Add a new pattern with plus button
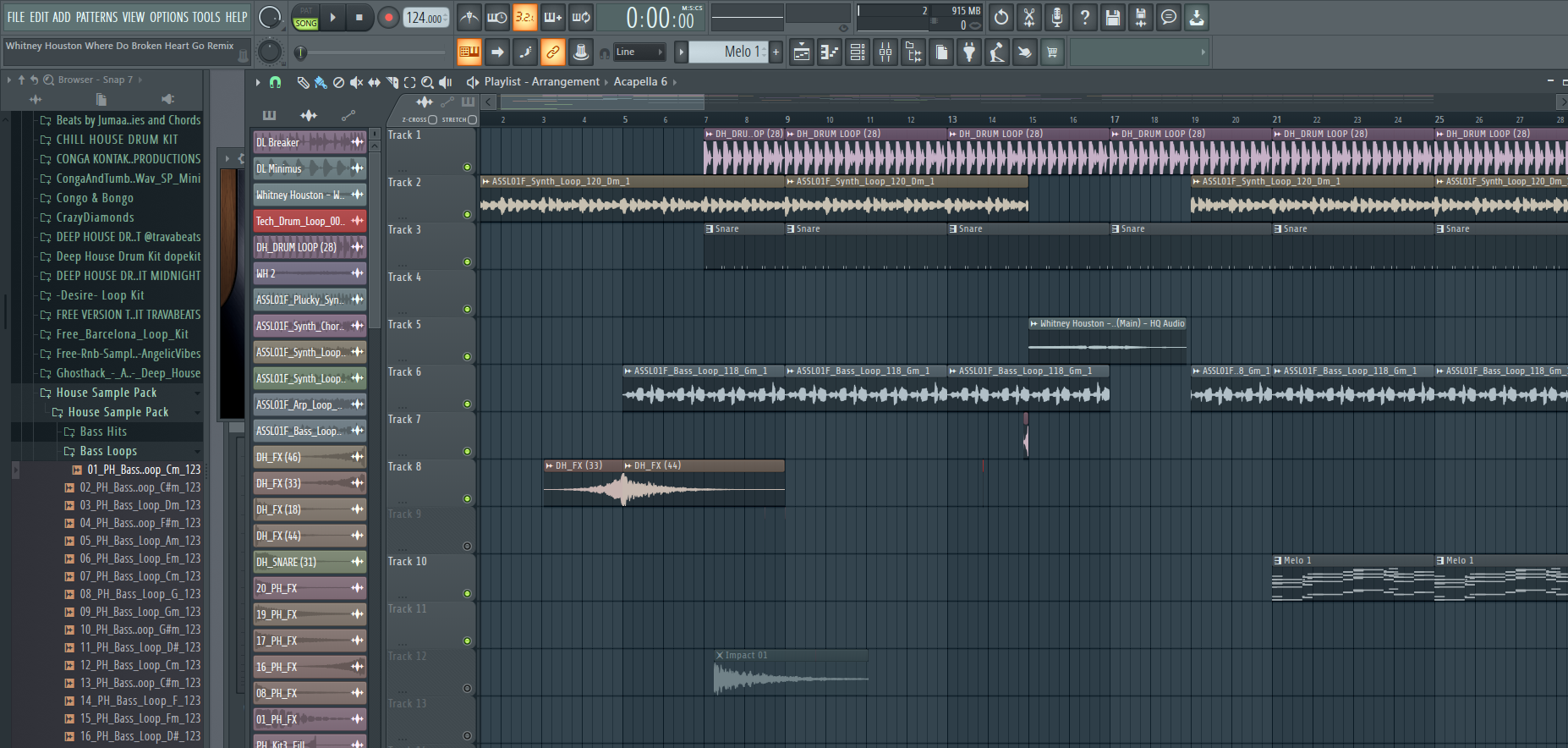The height and width of the screenshot is (748, 1568). point(776,52)
